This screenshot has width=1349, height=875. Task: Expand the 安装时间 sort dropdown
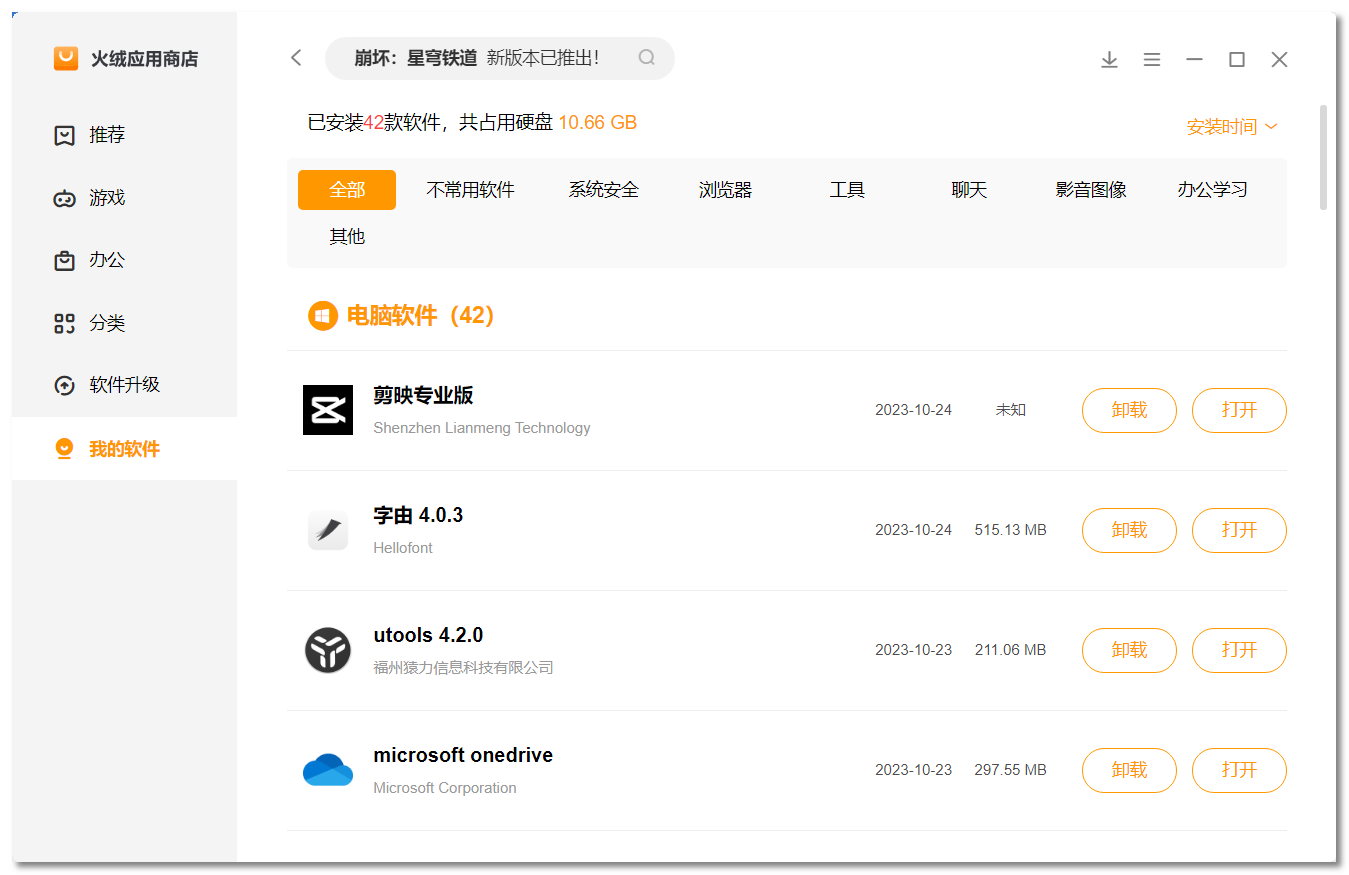pos(1232,127)
